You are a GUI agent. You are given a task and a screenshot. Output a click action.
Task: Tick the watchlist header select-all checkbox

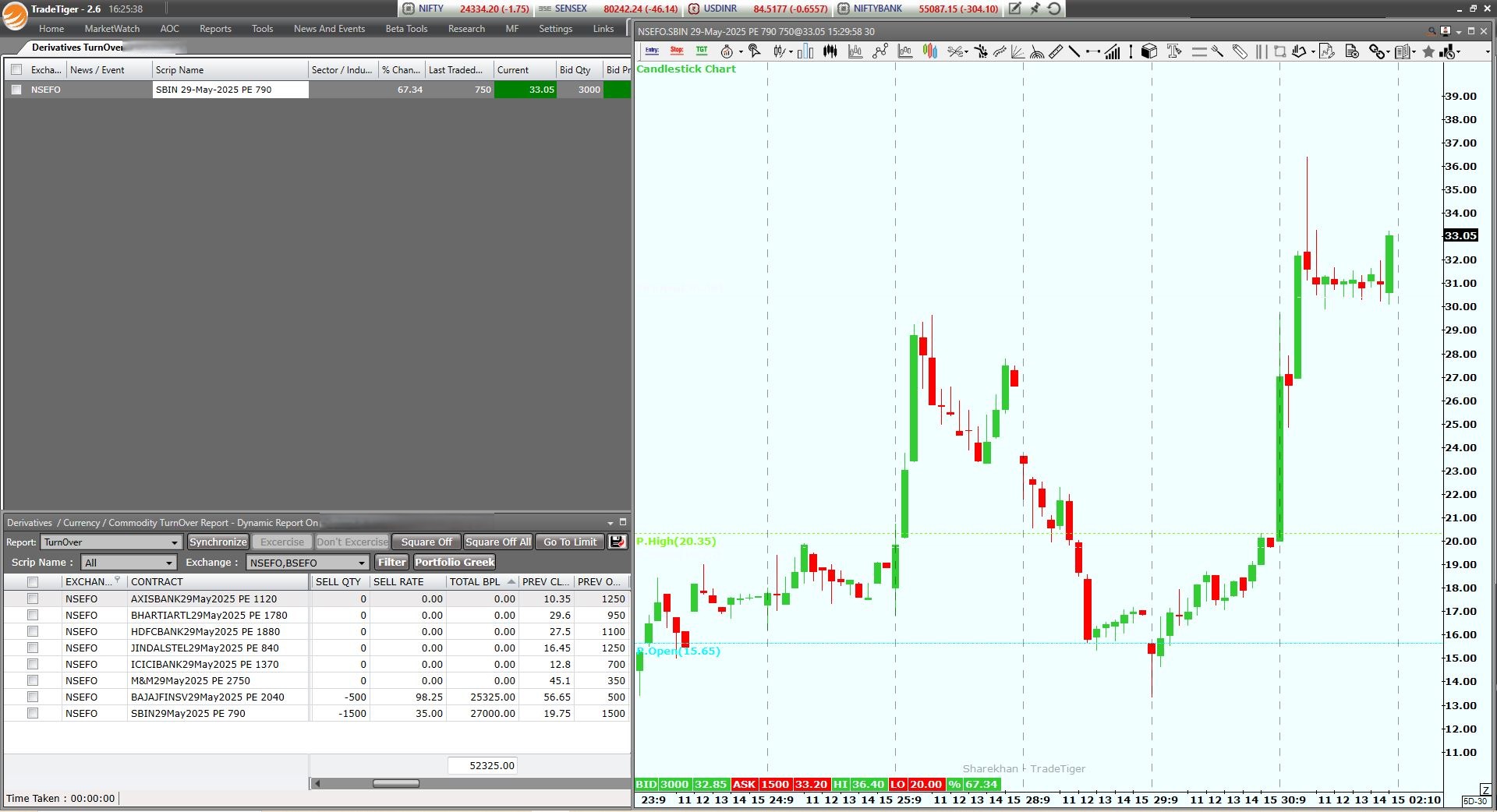16,70
